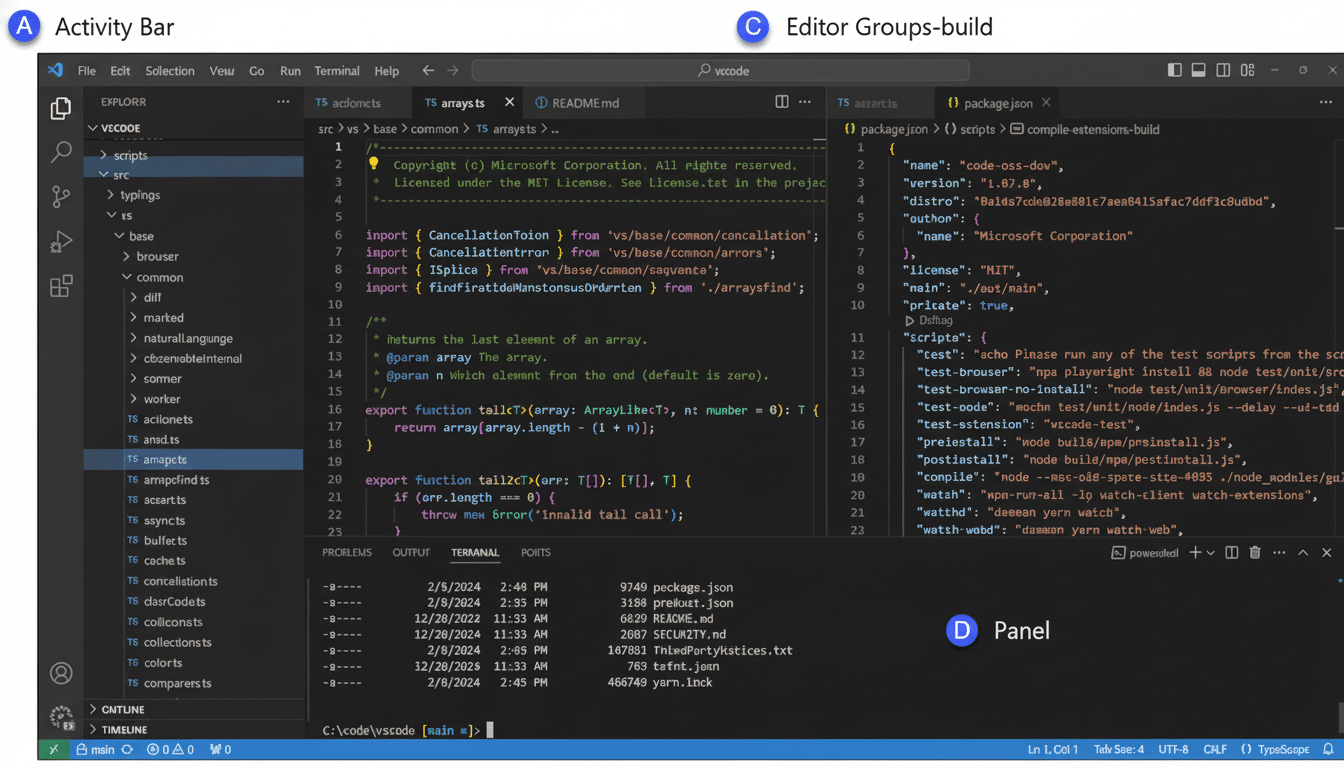Open the Accounts icon in activity bar
The image size is (1344, 768).
61,673
